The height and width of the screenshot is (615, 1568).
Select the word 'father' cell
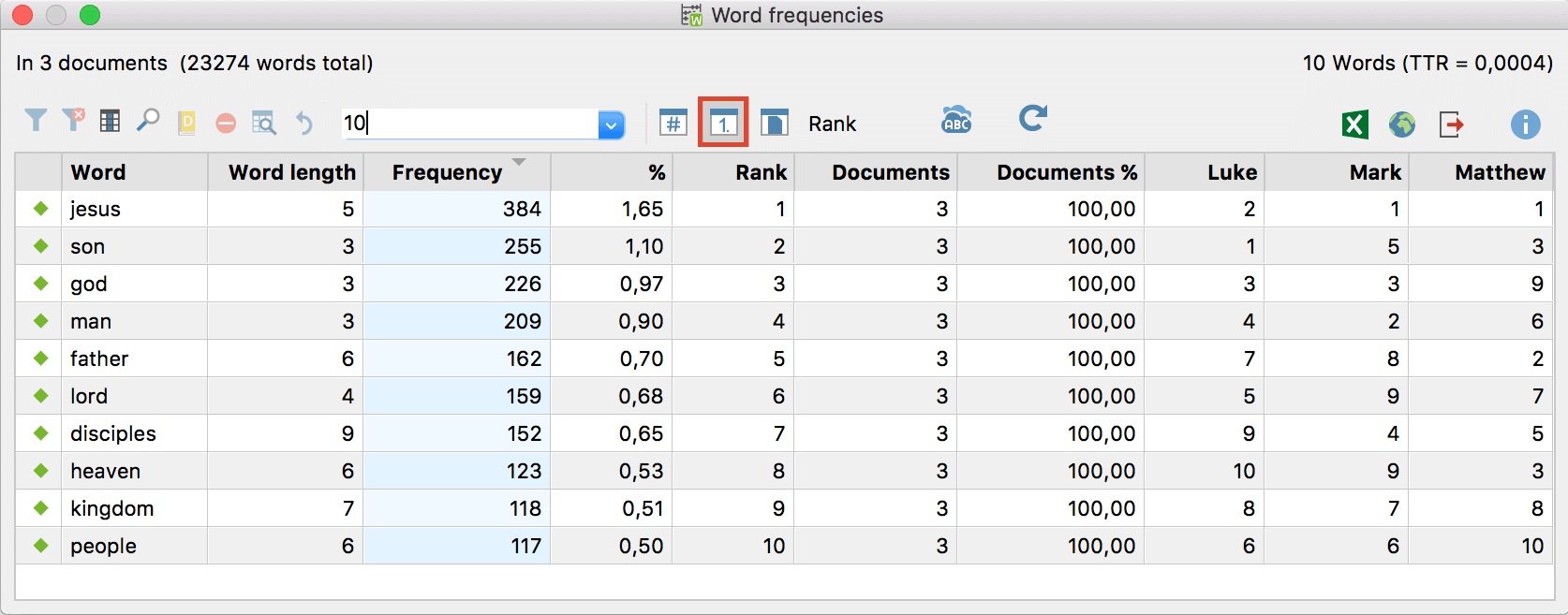point(135,359)
